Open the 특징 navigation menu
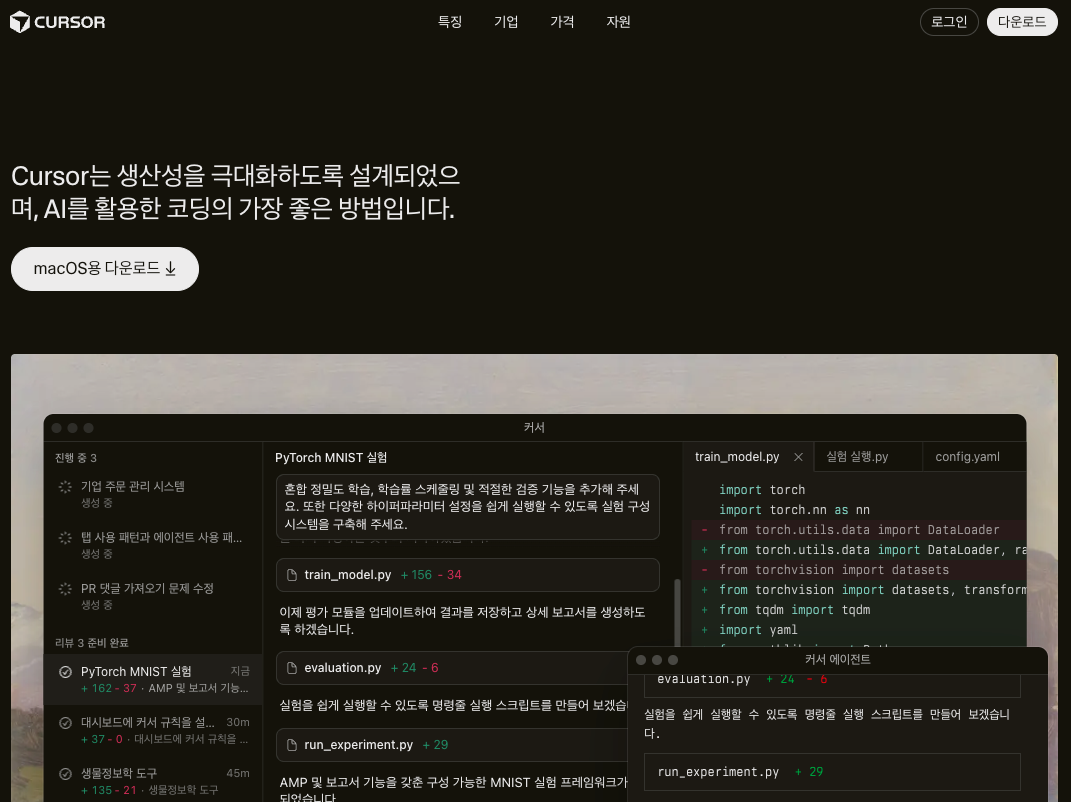The width and height of the screenshot is (1071, 802). pos(449,22)
